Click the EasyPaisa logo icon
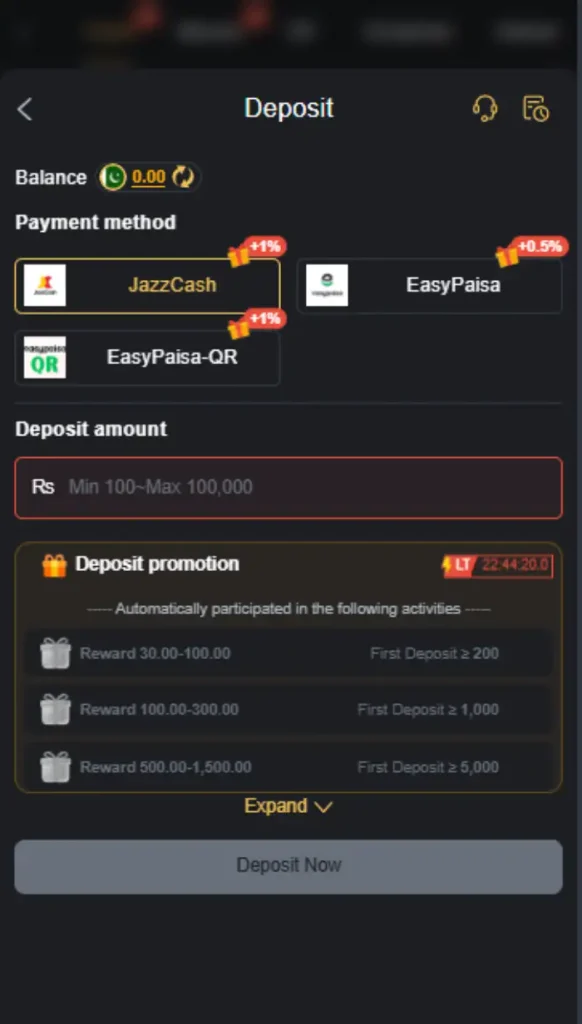The height and width of the screenshot is (1024, 582). (327, 285)
